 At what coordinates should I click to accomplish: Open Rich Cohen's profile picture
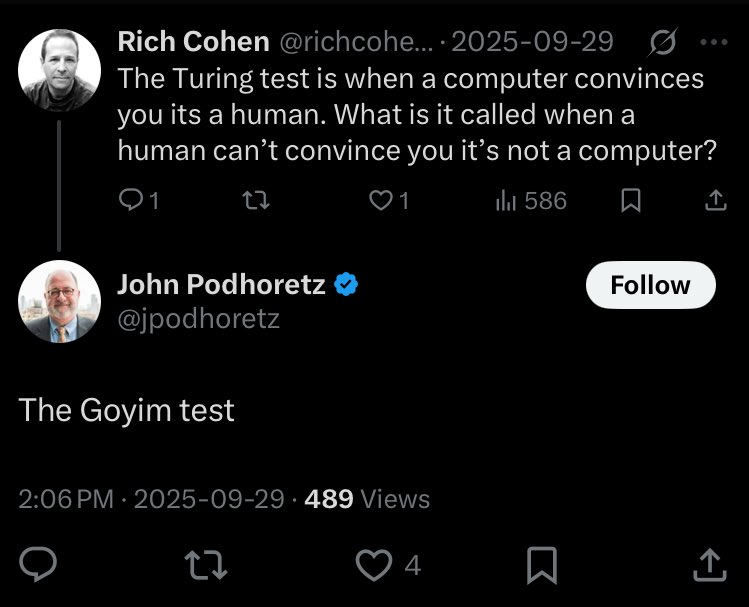[x=59, y=70]
